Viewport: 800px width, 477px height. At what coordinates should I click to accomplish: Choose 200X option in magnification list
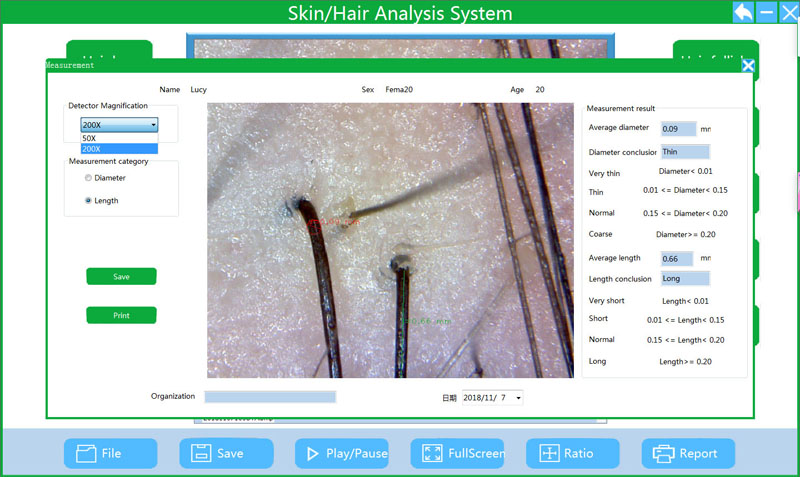(x=91, y=148)
